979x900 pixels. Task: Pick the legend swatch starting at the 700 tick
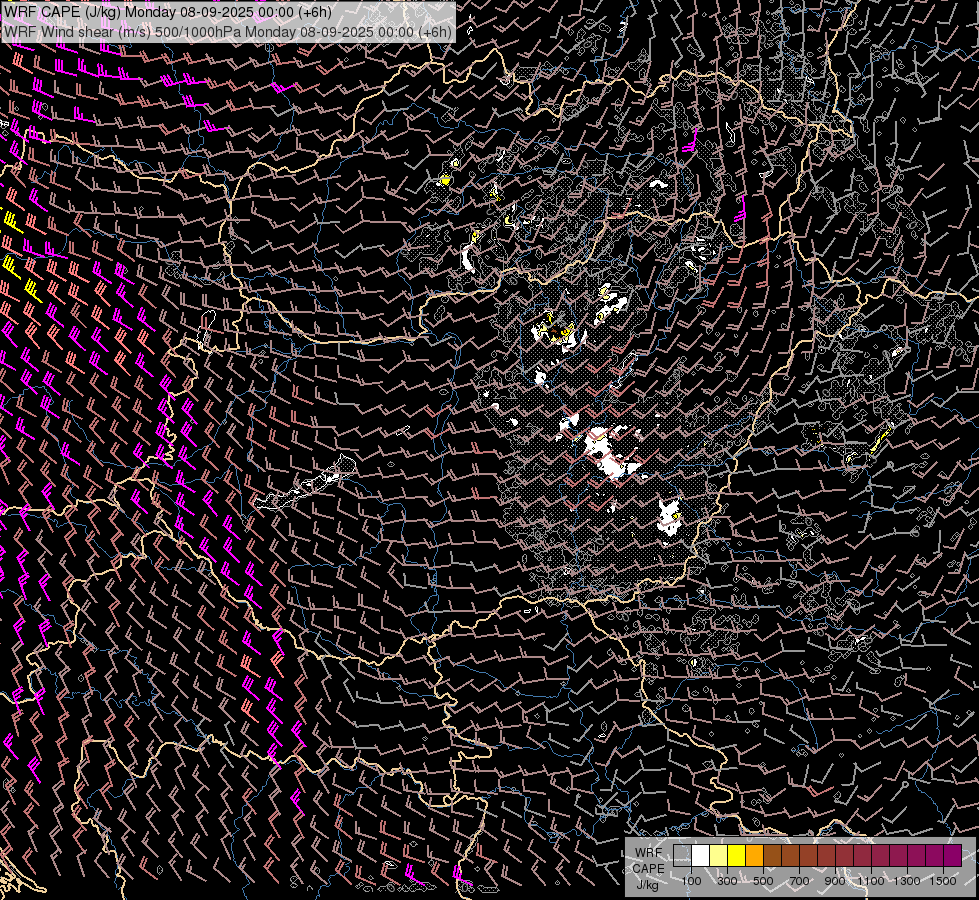pos(809,856)
